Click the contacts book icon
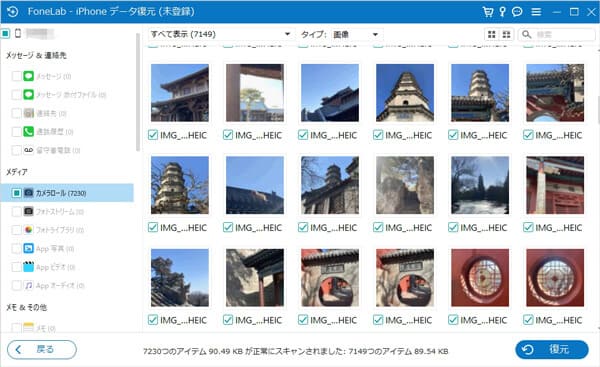Screen dimensions: 600x367 coord(29,113)
